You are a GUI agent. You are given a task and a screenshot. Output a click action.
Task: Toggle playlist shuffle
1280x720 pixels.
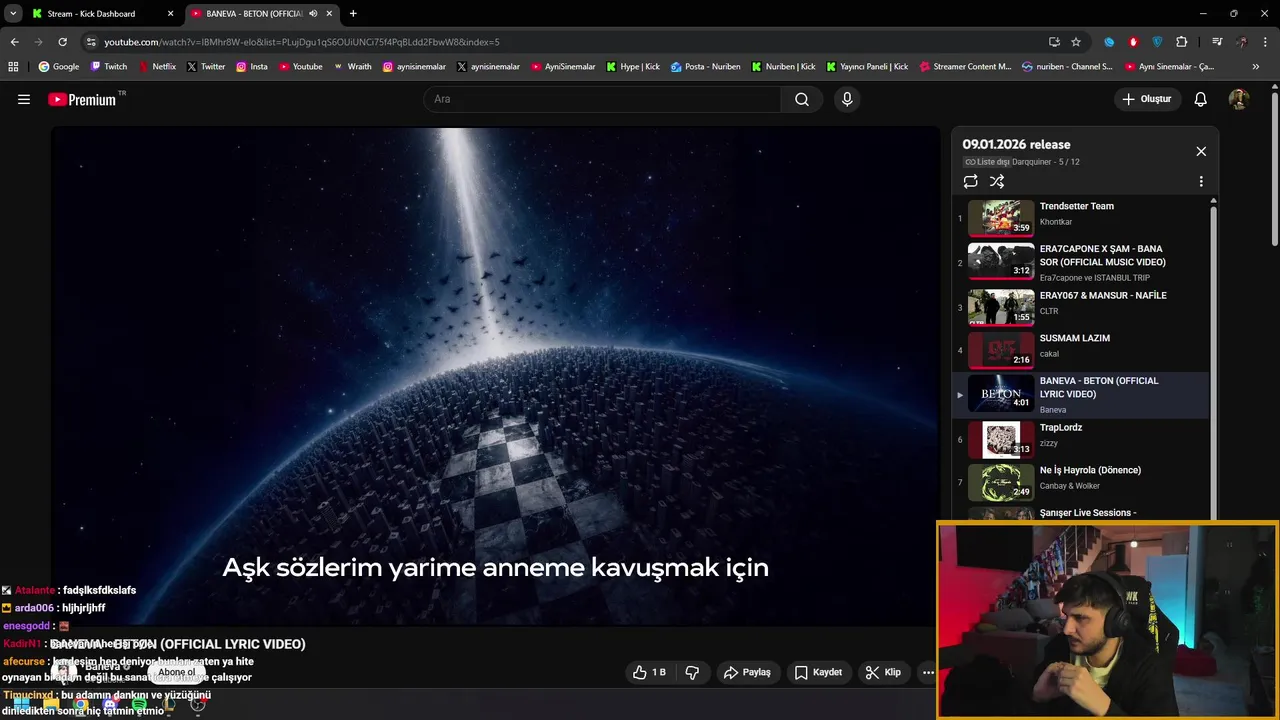997,181
